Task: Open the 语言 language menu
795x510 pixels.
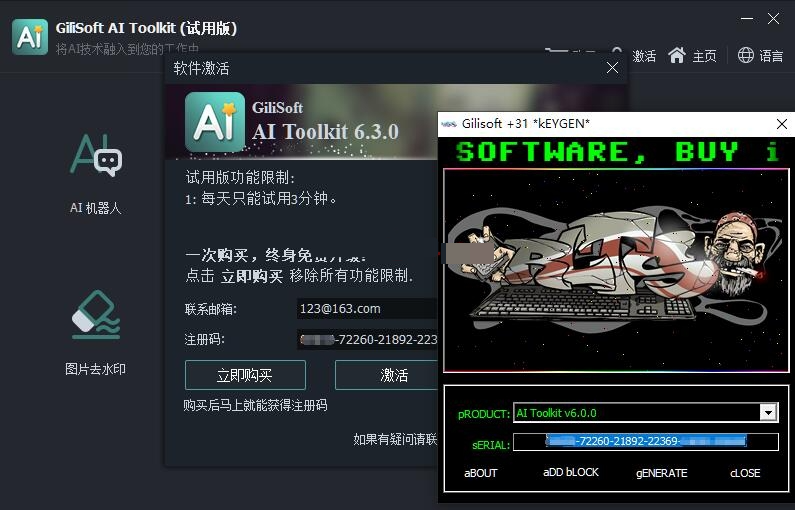Action: coord(771,56)
